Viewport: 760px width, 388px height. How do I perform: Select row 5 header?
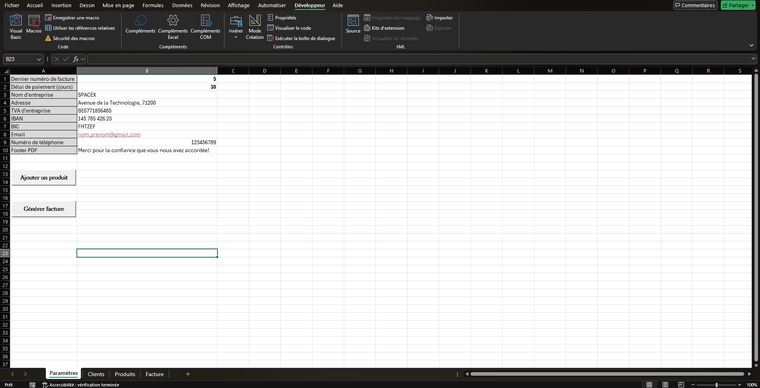pyautogui.click(x=5, y=110)
